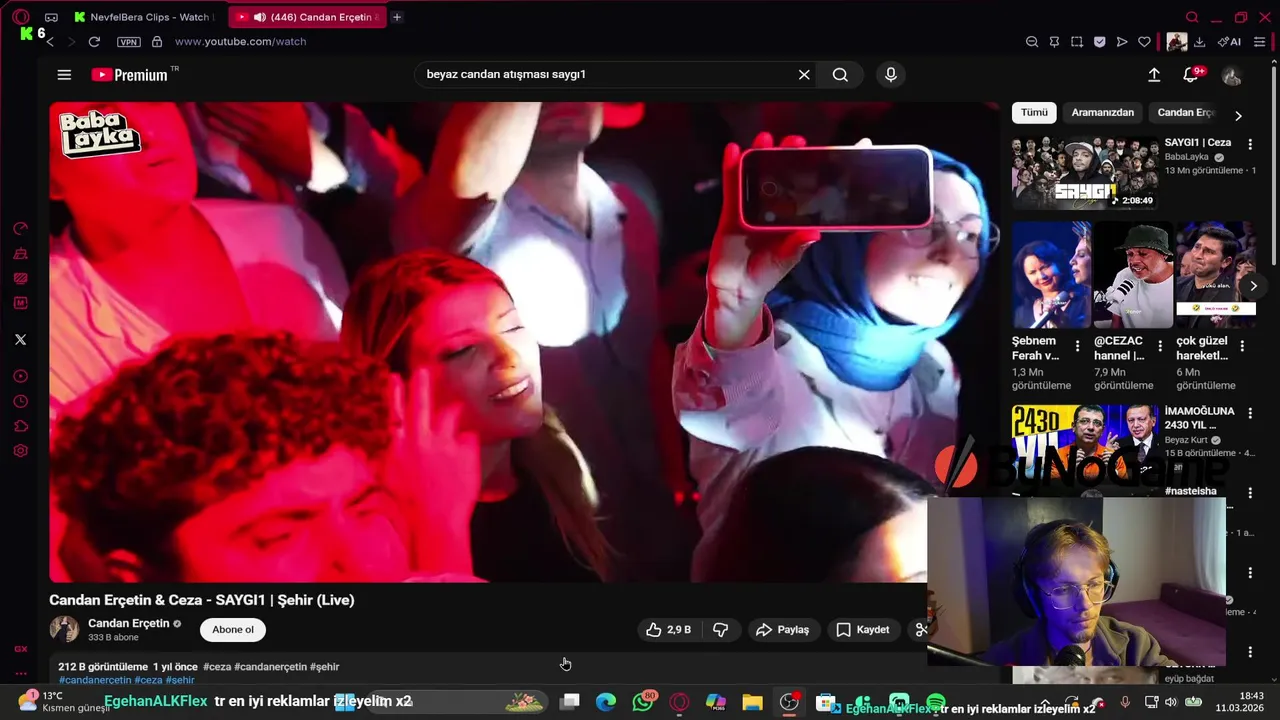Open the Opera GX main menu logo
The height and width of the screenshot is (720, 1280).
tap(21, 17)
